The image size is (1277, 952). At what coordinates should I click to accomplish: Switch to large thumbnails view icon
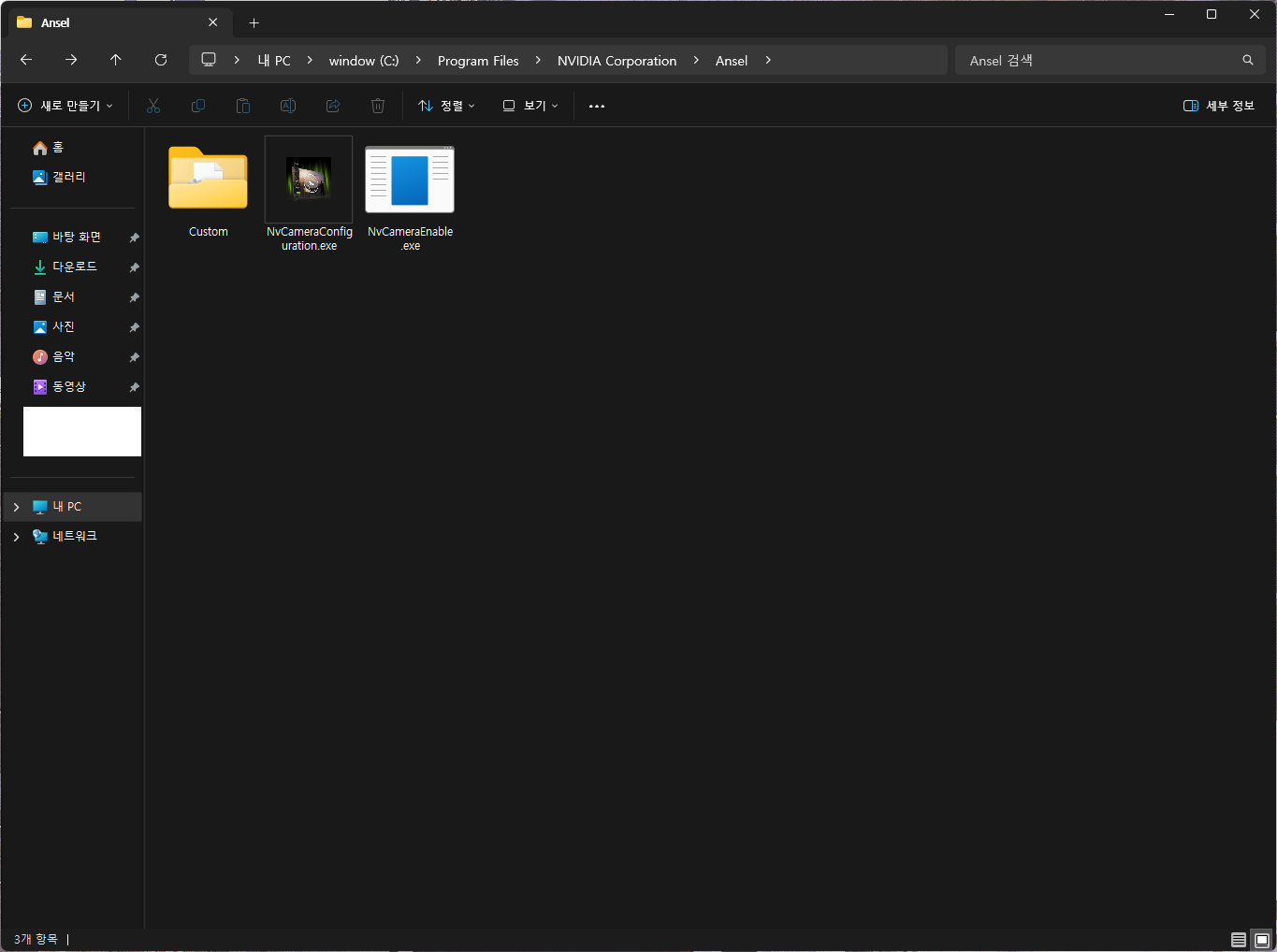(x=1262, y=940)
